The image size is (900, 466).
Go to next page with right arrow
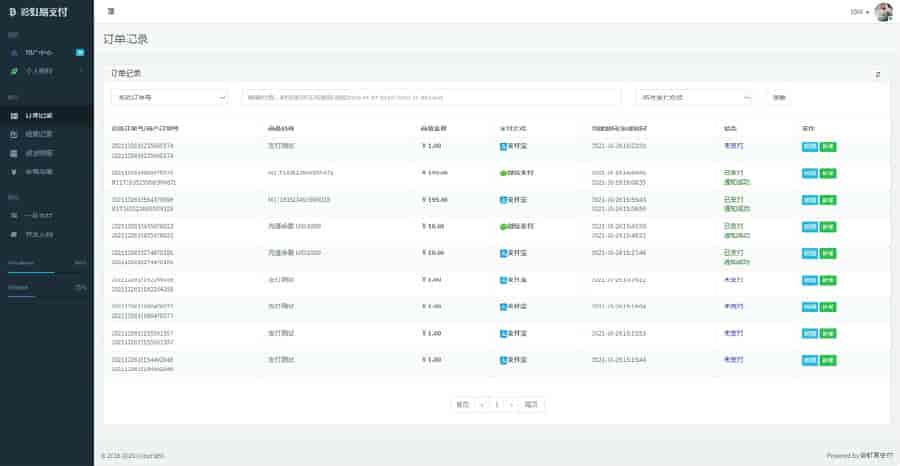coord(511,405)
